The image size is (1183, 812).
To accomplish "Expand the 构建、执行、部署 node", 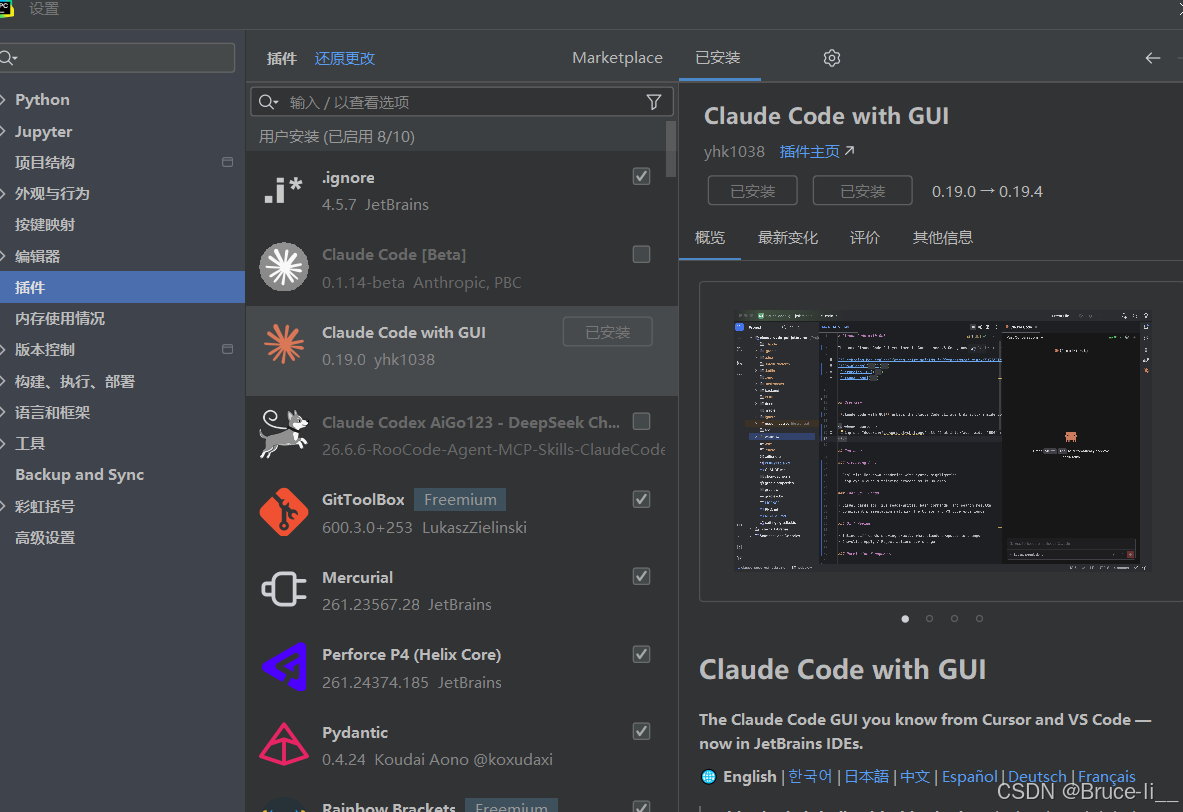I will click(4, 381).
